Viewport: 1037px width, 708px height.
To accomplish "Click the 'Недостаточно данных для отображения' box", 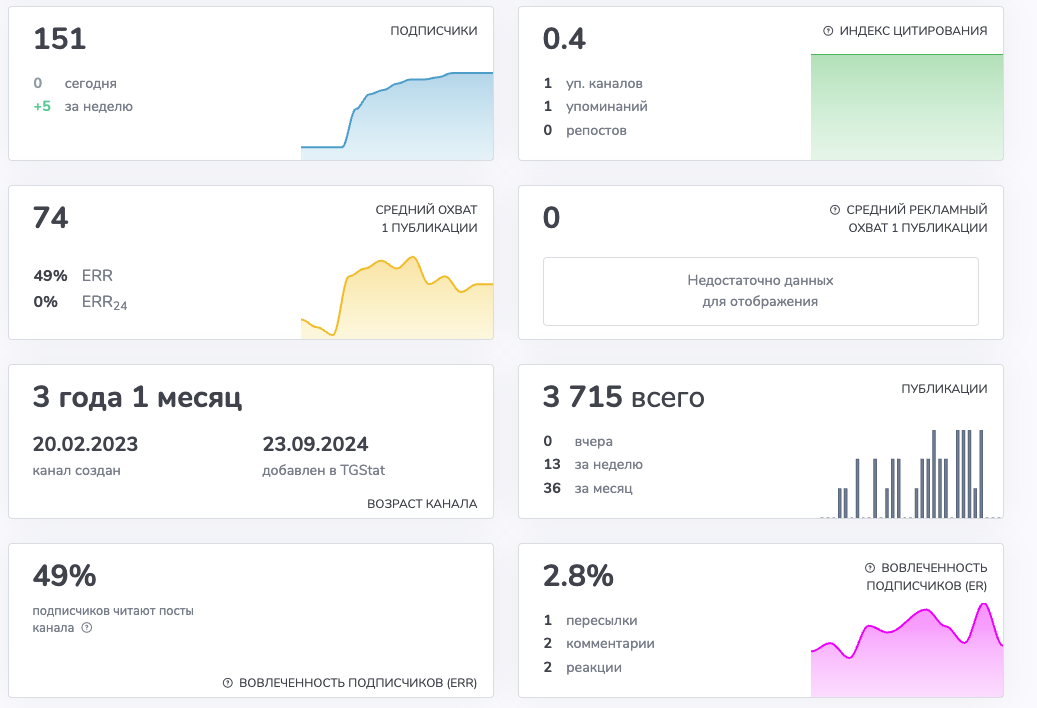I will click(760, 291).
